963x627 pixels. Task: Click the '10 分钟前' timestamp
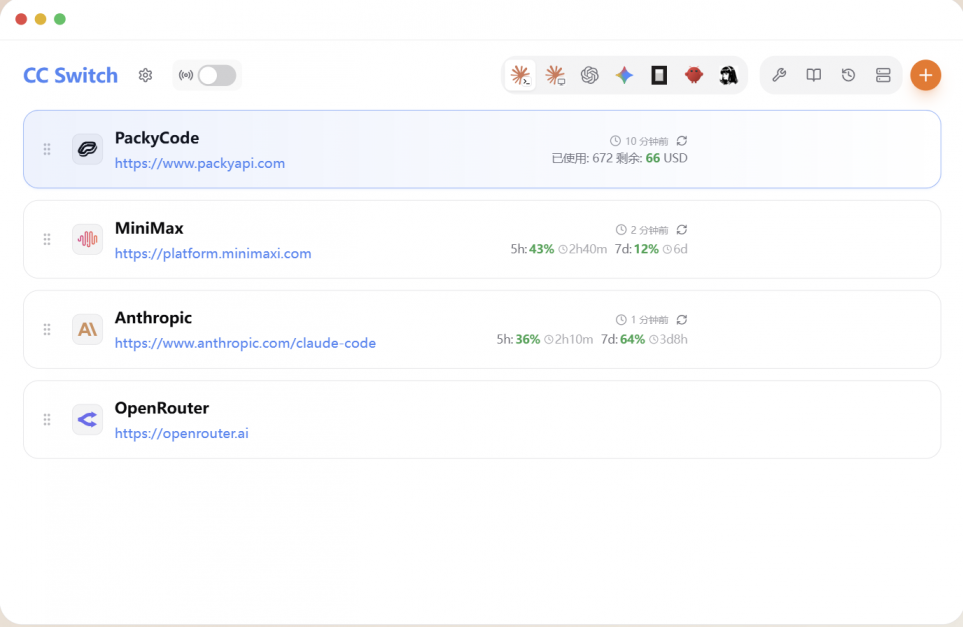click(646, 141)
